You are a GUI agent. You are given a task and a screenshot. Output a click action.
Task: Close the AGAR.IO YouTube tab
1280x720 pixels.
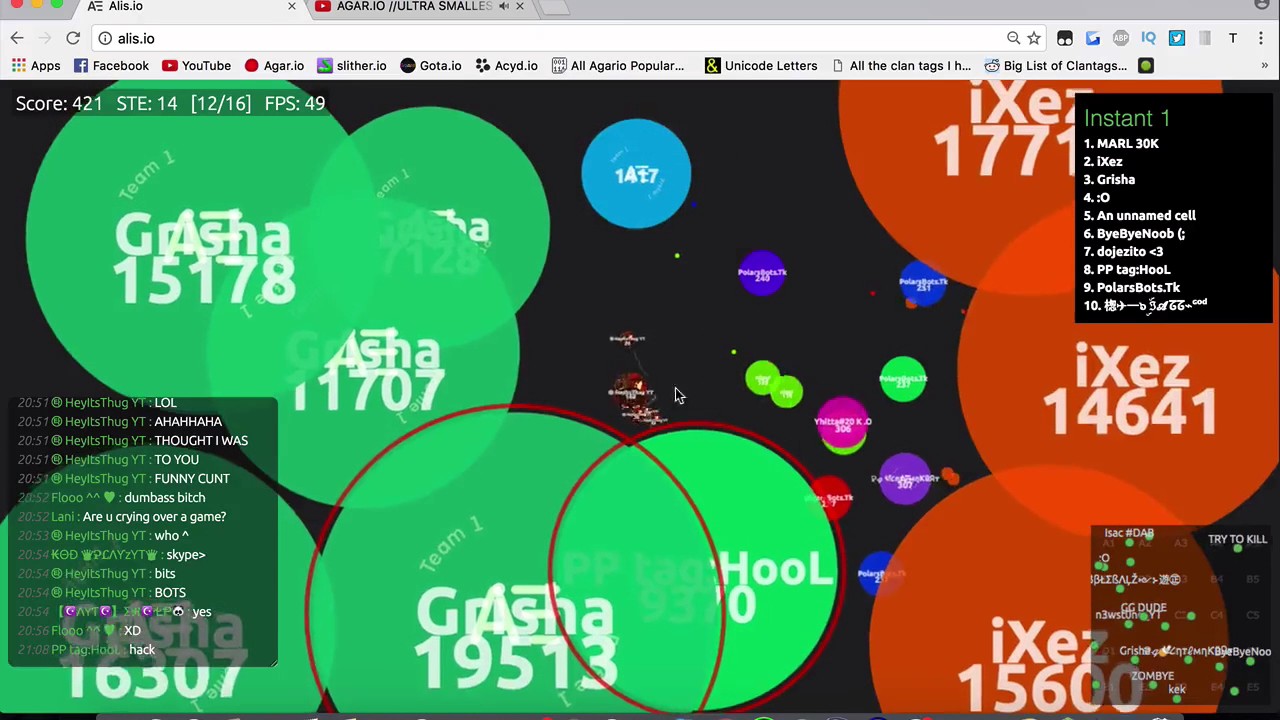point(519,6)
